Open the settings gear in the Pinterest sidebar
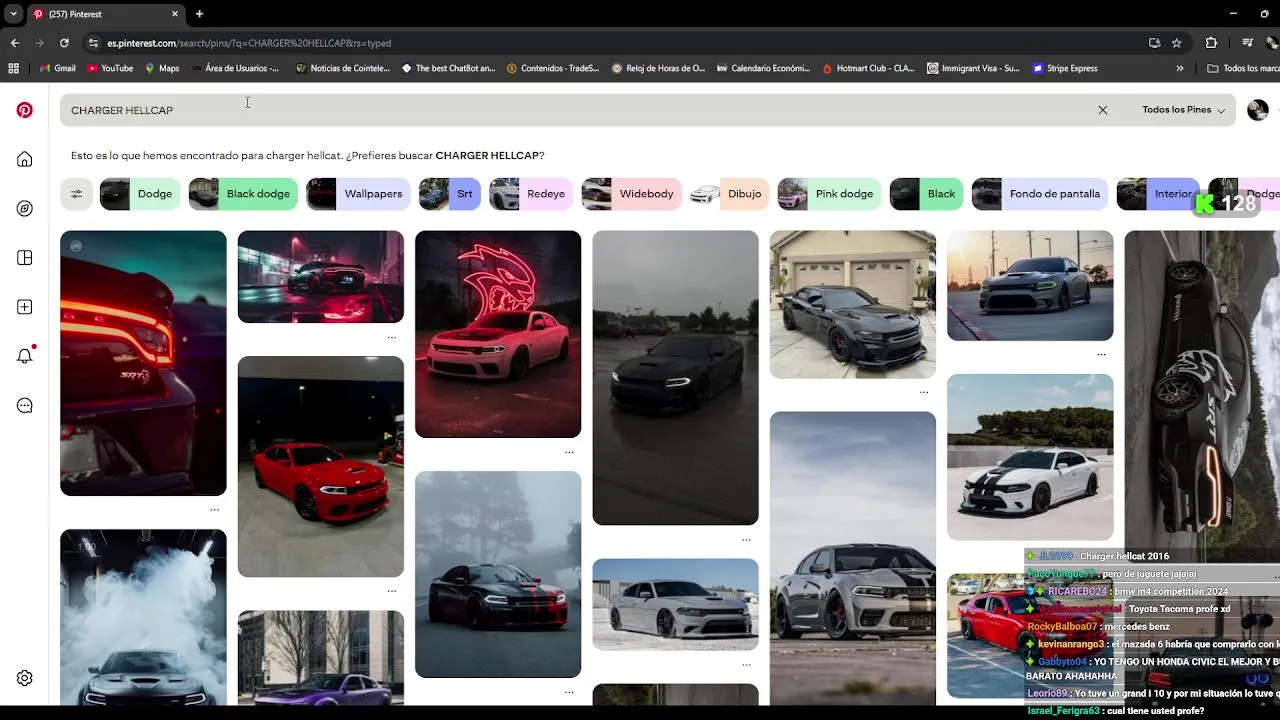The width and height of the screenshot is (1280, 720). (25, 678)
